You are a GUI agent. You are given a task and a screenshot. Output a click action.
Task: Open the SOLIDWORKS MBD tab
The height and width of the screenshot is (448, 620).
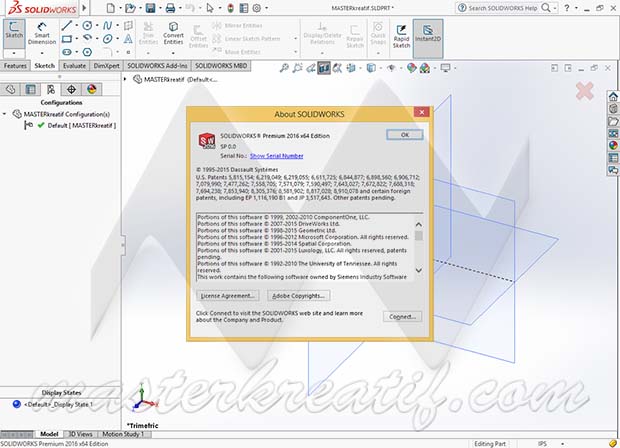pyautogui.click(x=221, y=66)
